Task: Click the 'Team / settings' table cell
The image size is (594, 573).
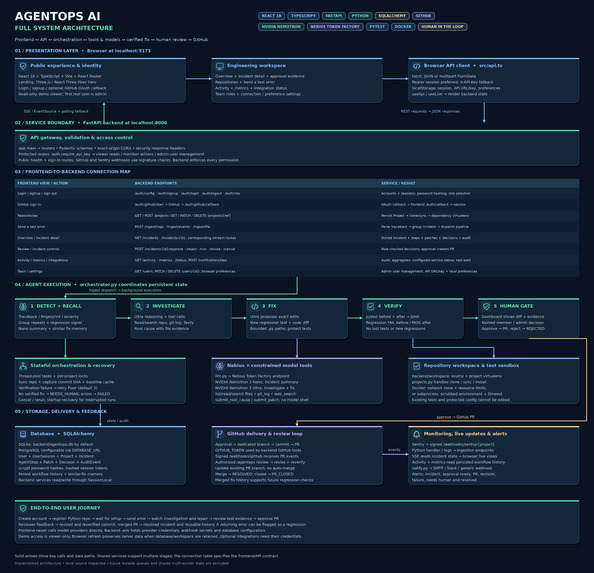Action: pos(30,272)
